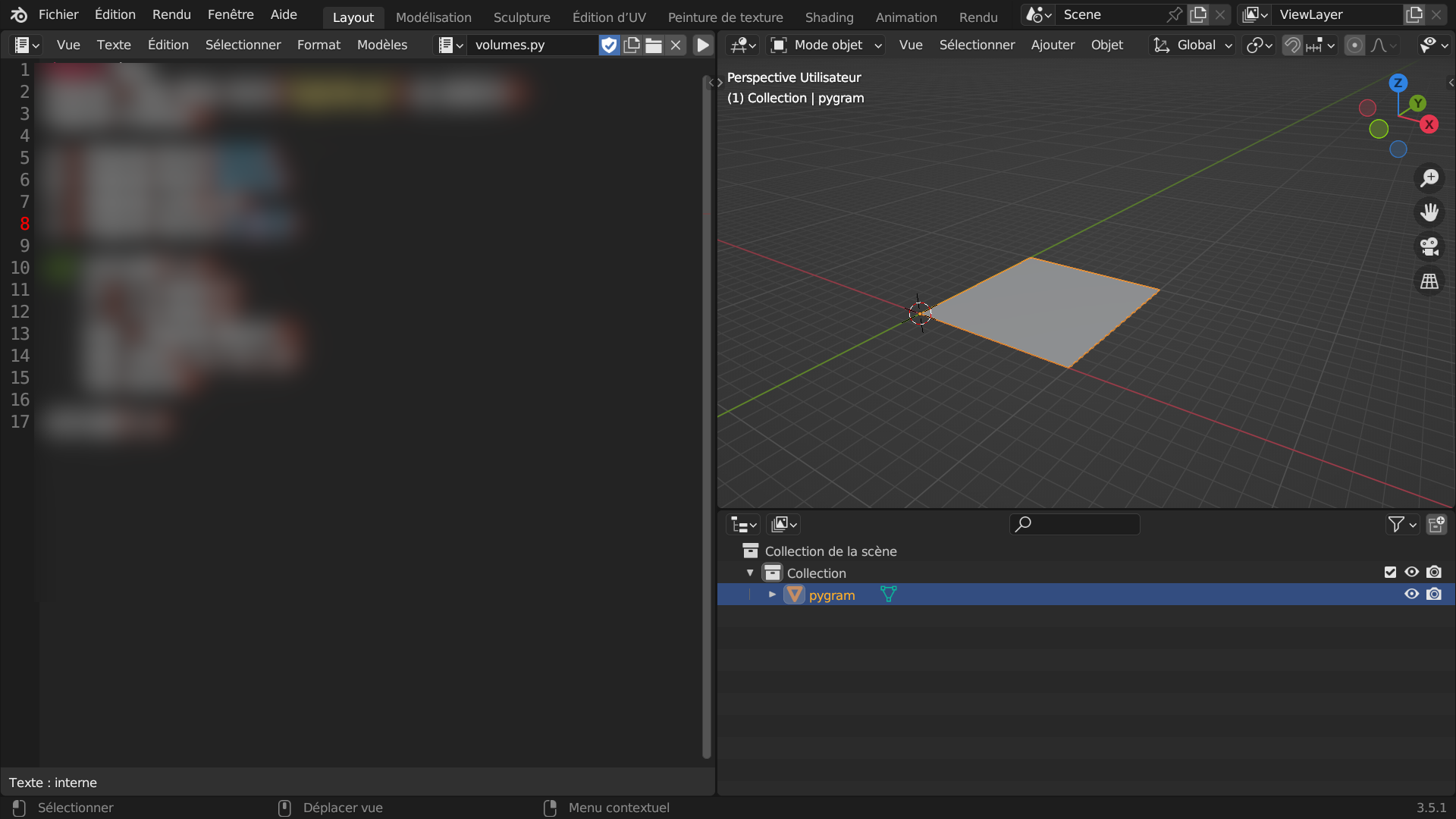
Task: Disable Collection render camera icon
Action: [x=1434, y=573]
